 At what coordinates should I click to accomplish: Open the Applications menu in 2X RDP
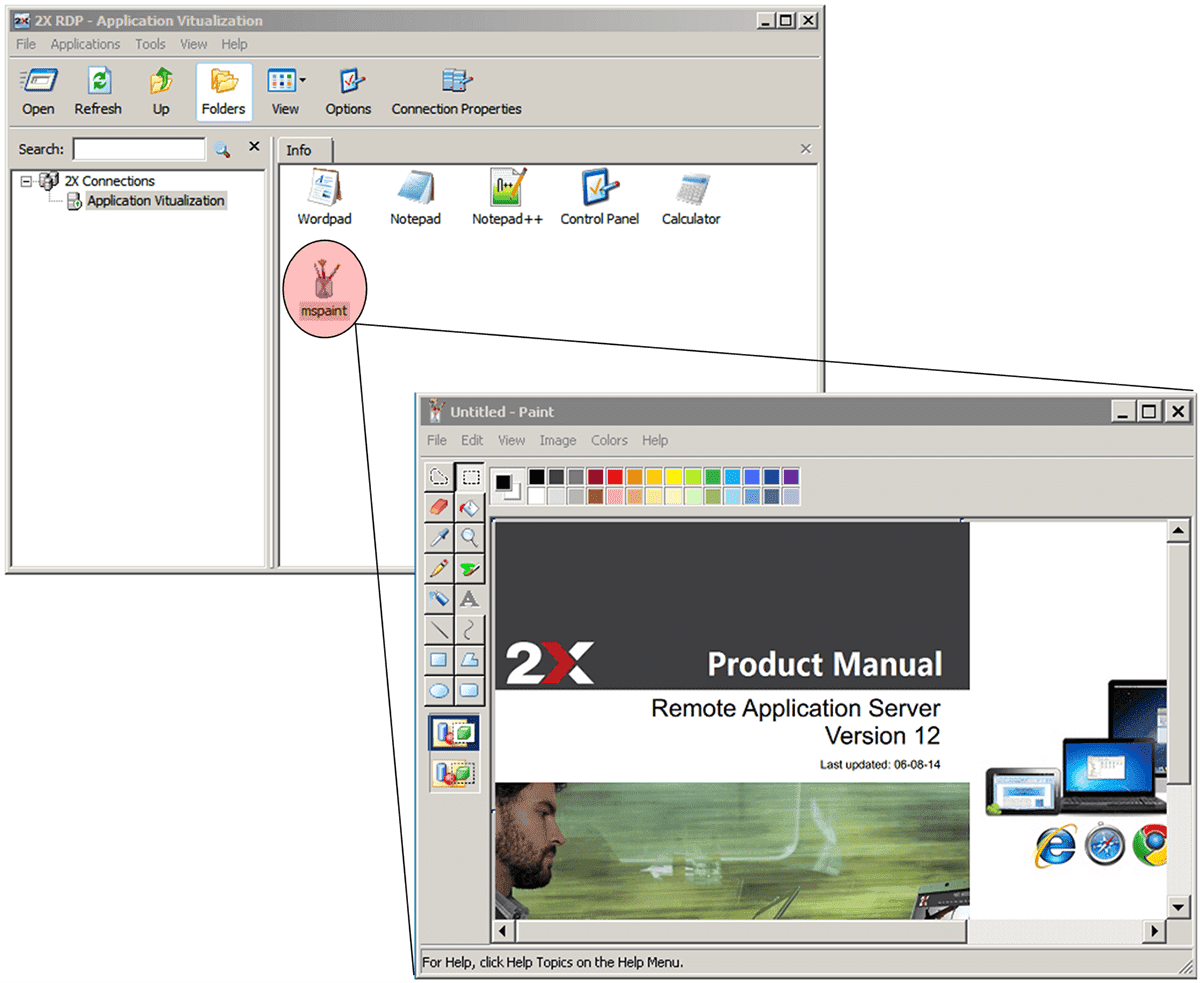coord(85,44)
